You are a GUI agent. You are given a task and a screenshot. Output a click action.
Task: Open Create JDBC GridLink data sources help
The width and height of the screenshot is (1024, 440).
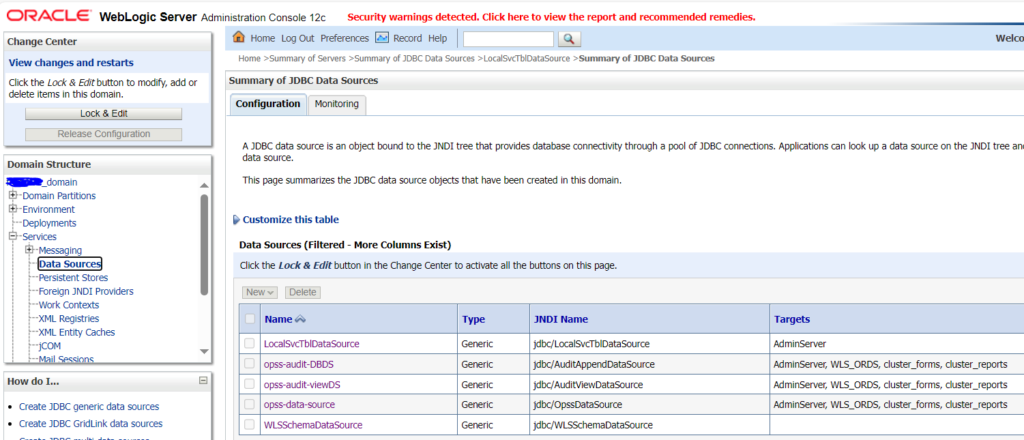(91, 424)
